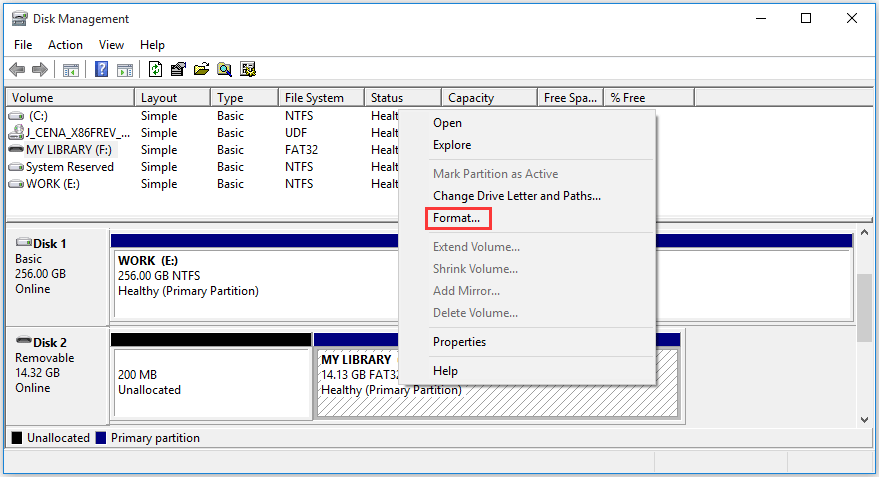Click the view settings toolbar icon

tap(248, 70)
